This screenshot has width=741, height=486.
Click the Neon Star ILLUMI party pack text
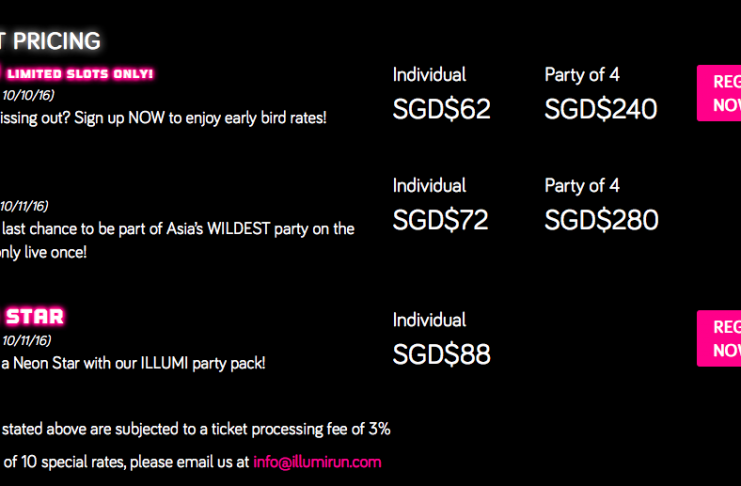coord(133,364)
